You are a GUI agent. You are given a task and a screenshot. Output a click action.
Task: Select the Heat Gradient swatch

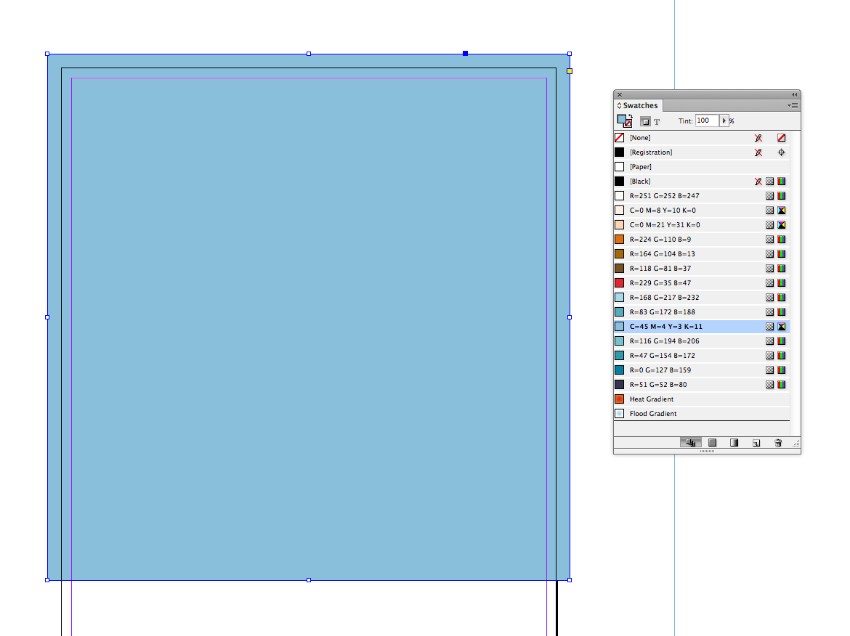click(x=701, y=399)
